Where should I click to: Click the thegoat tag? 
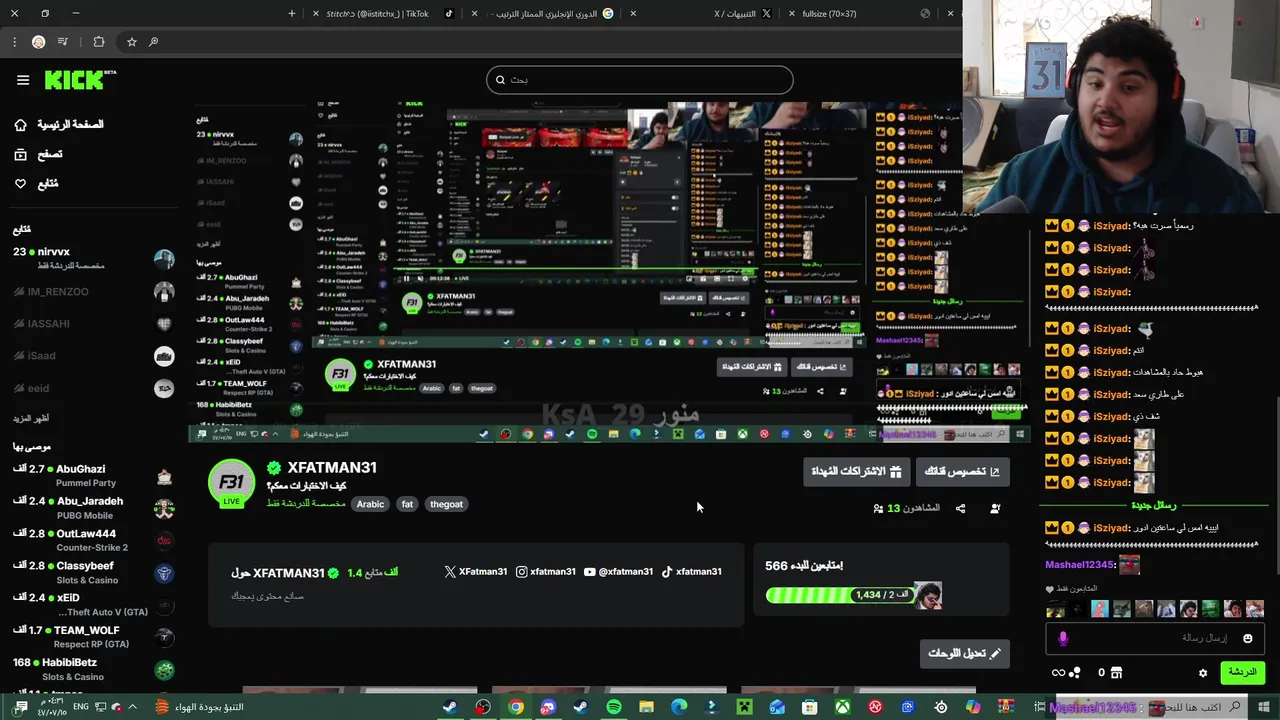pyautogui.click(x=446, y=504)
